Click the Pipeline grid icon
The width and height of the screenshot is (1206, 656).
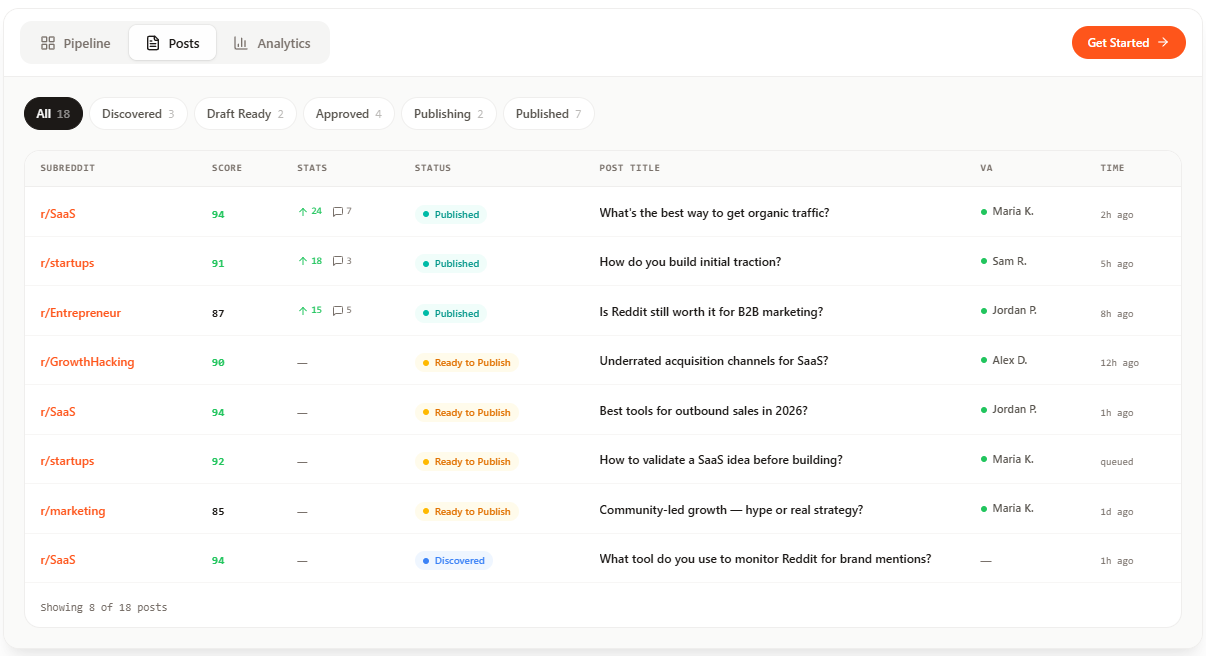(47, 43)
